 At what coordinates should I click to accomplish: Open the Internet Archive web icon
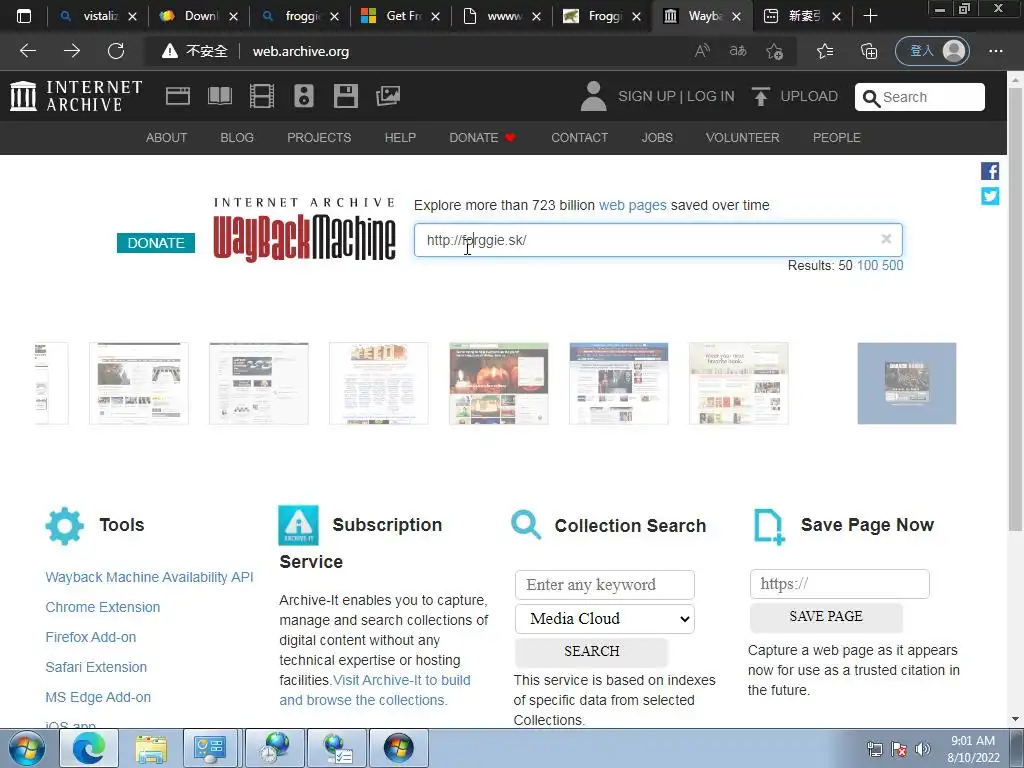click(178, 96)
